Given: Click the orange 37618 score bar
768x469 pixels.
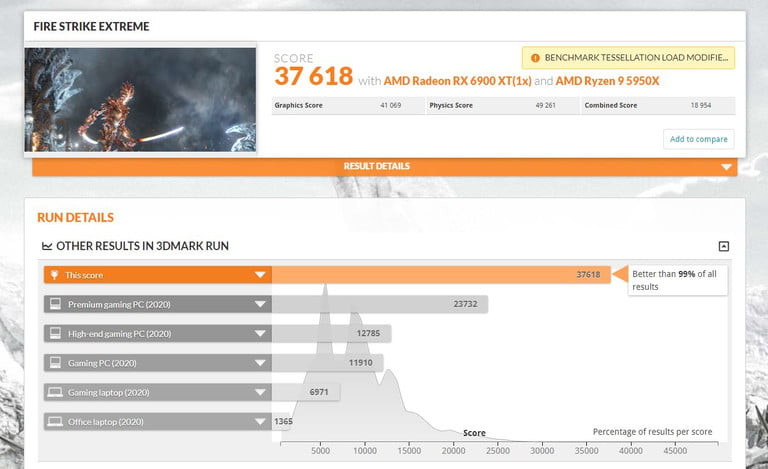Looking at the screenshot, I should point(441,275).
